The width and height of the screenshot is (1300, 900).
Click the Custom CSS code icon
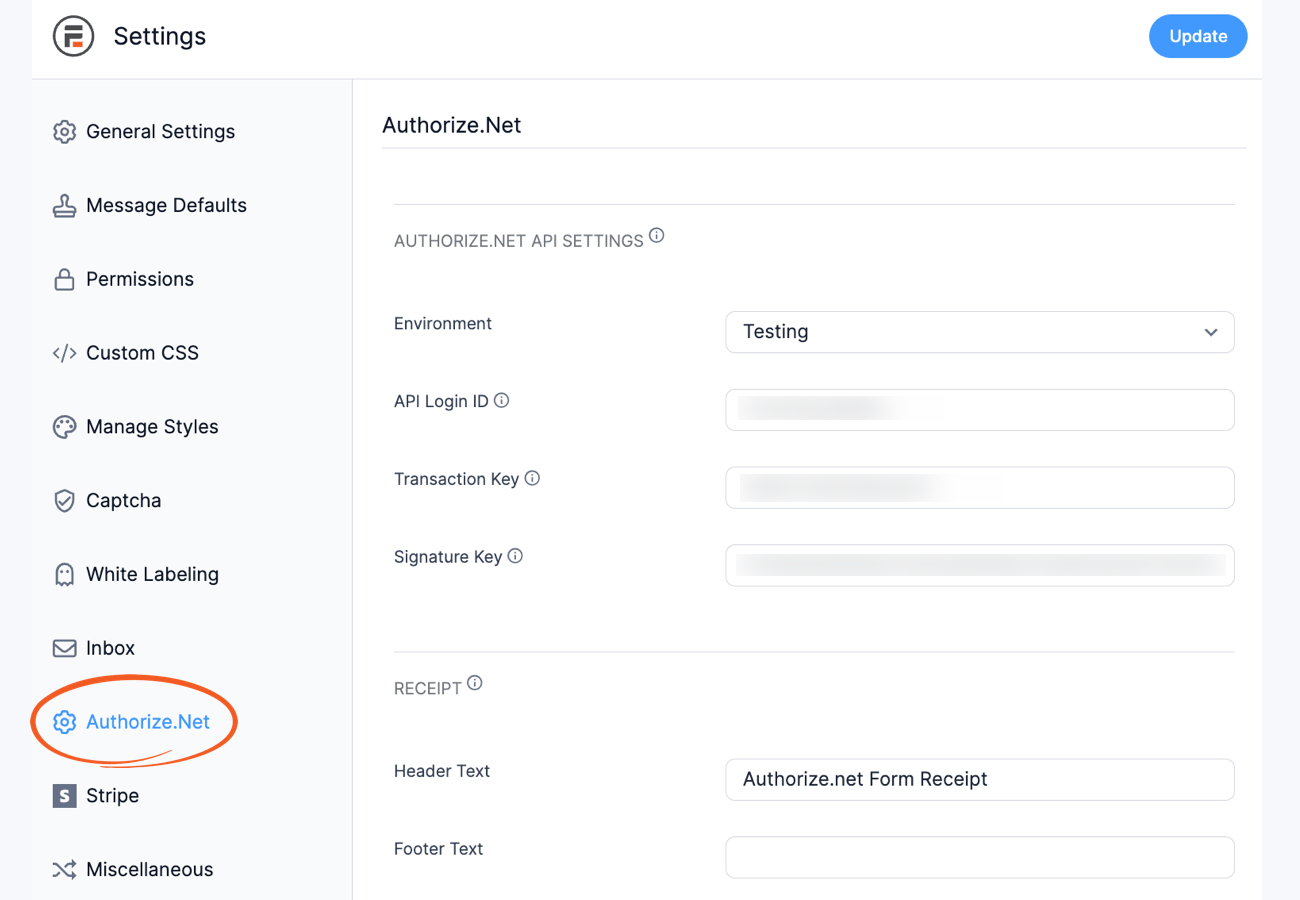64,353
